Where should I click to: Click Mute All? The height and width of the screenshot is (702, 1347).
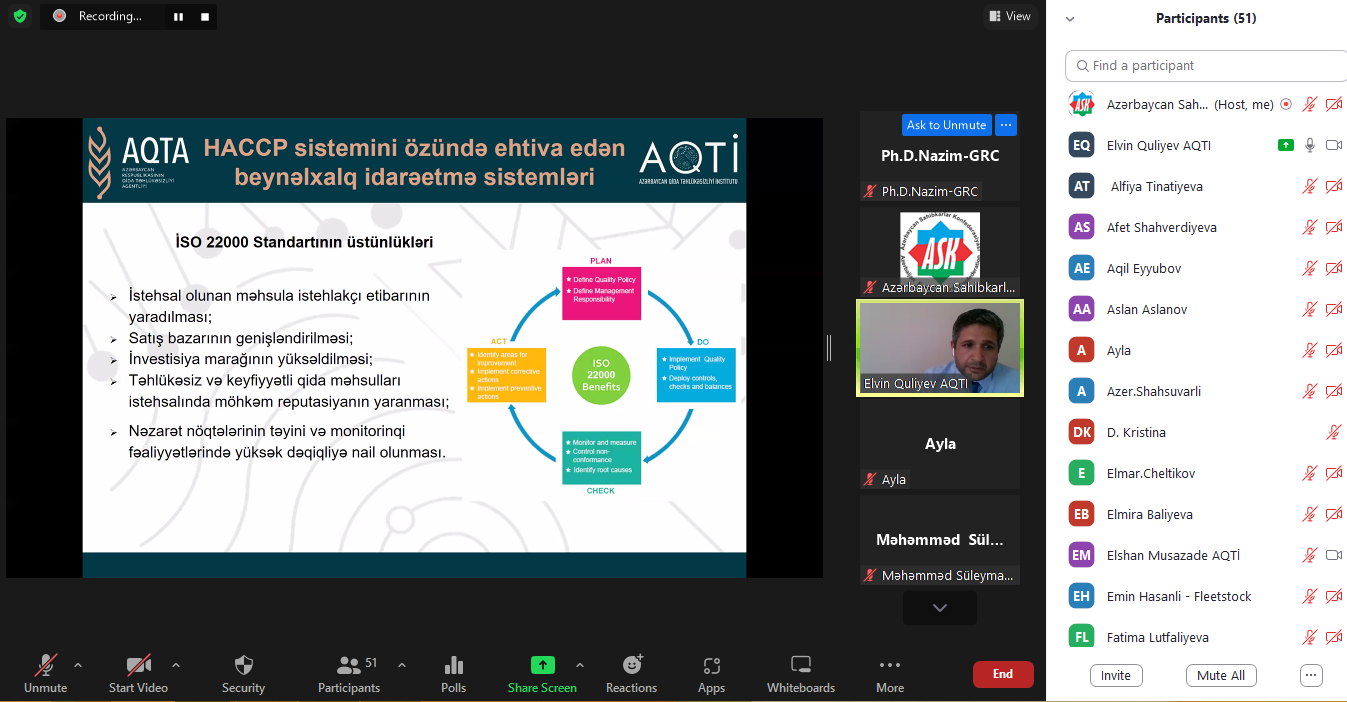pos(1221,675)
